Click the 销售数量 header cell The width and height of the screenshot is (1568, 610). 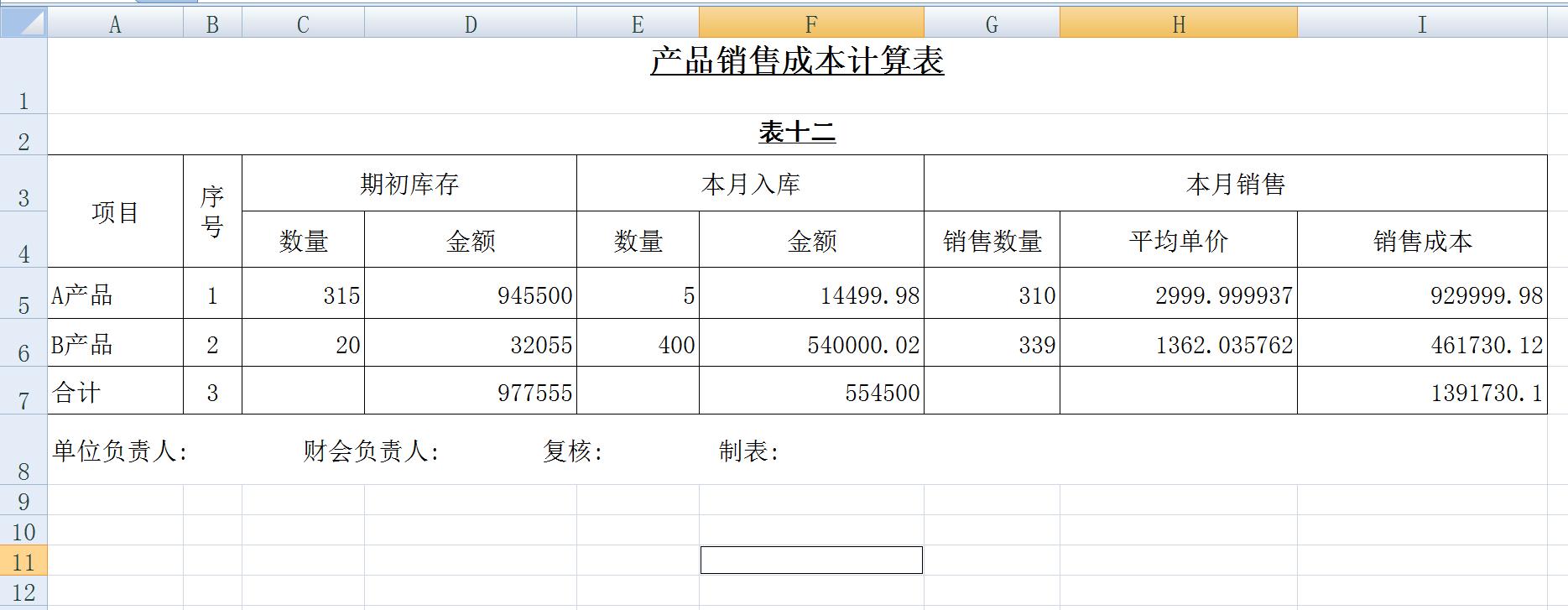pyautogui.click(x=992, y=240)
